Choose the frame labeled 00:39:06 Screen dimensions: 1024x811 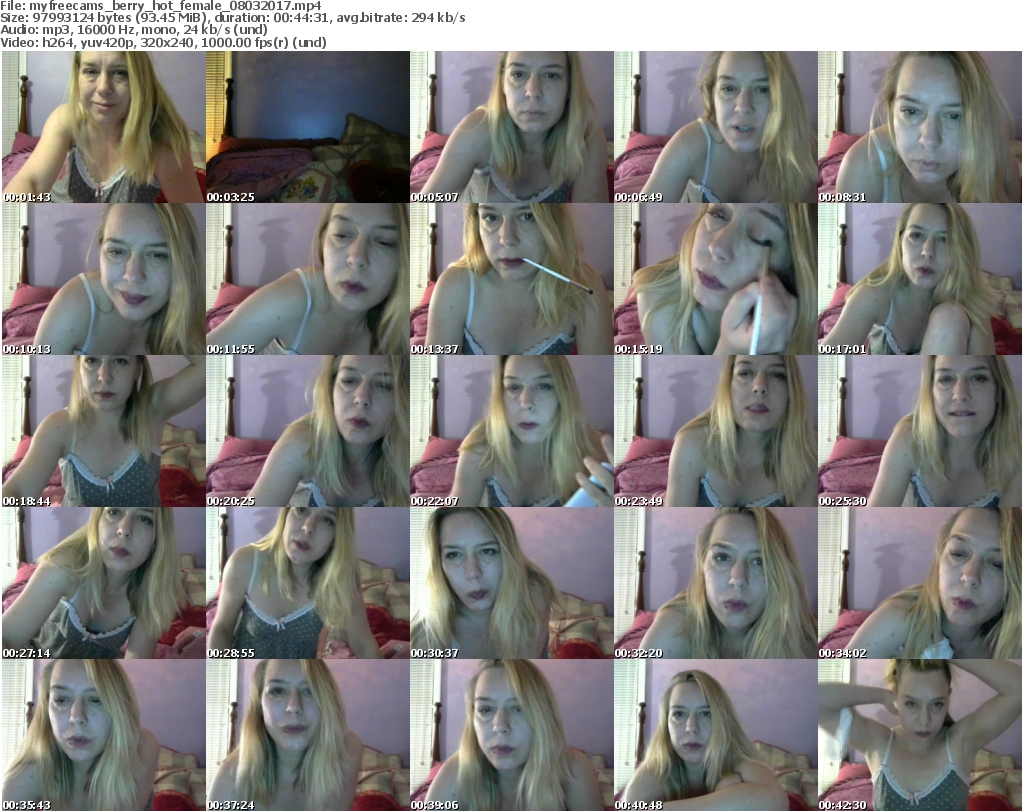click(511, 735)
